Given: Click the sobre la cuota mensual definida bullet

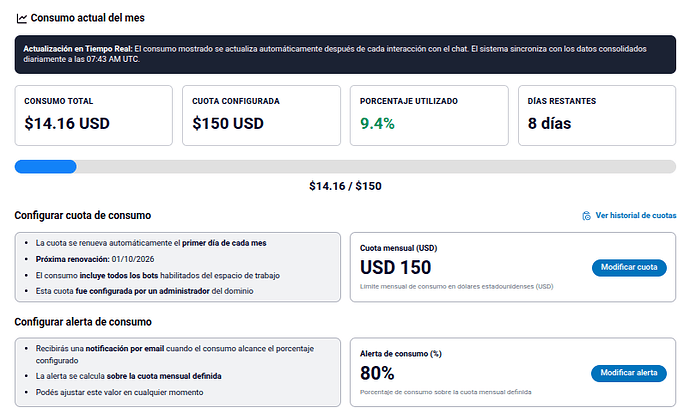Looking at the screenshot, I should coord(128,376).
